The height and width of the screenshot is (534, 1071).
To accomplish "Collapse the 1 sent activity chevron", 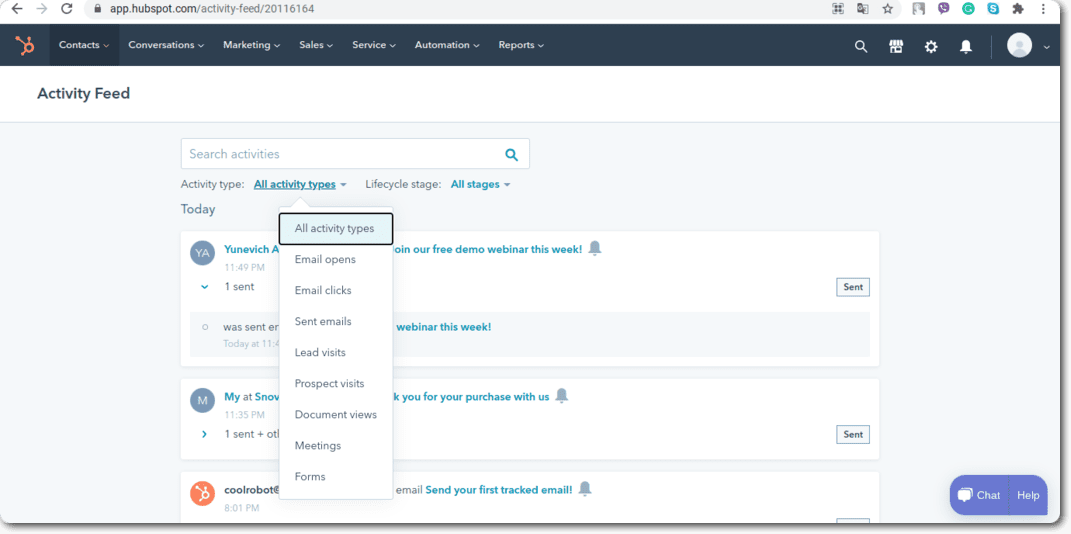I will (204, 287).
